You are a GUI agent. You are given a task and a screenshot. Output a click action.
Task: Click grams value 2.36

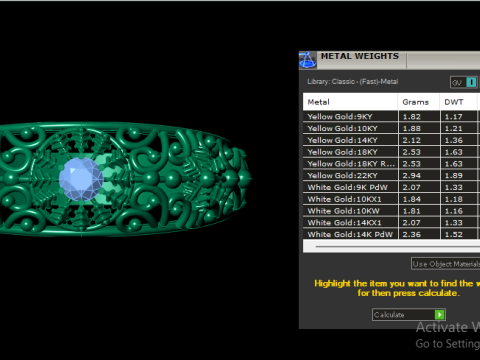click(412, 234)
